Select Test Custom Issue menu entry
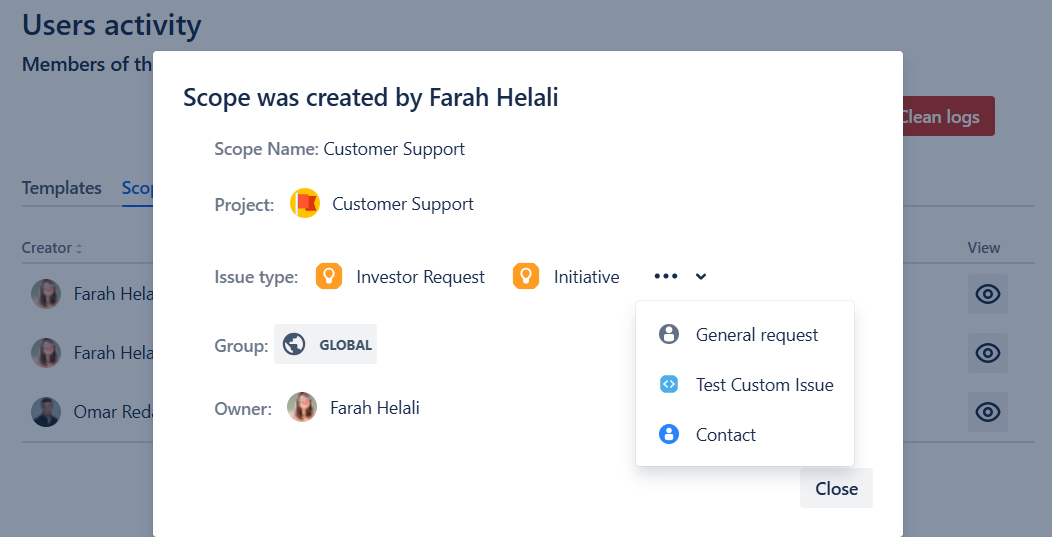 point(764,385)
